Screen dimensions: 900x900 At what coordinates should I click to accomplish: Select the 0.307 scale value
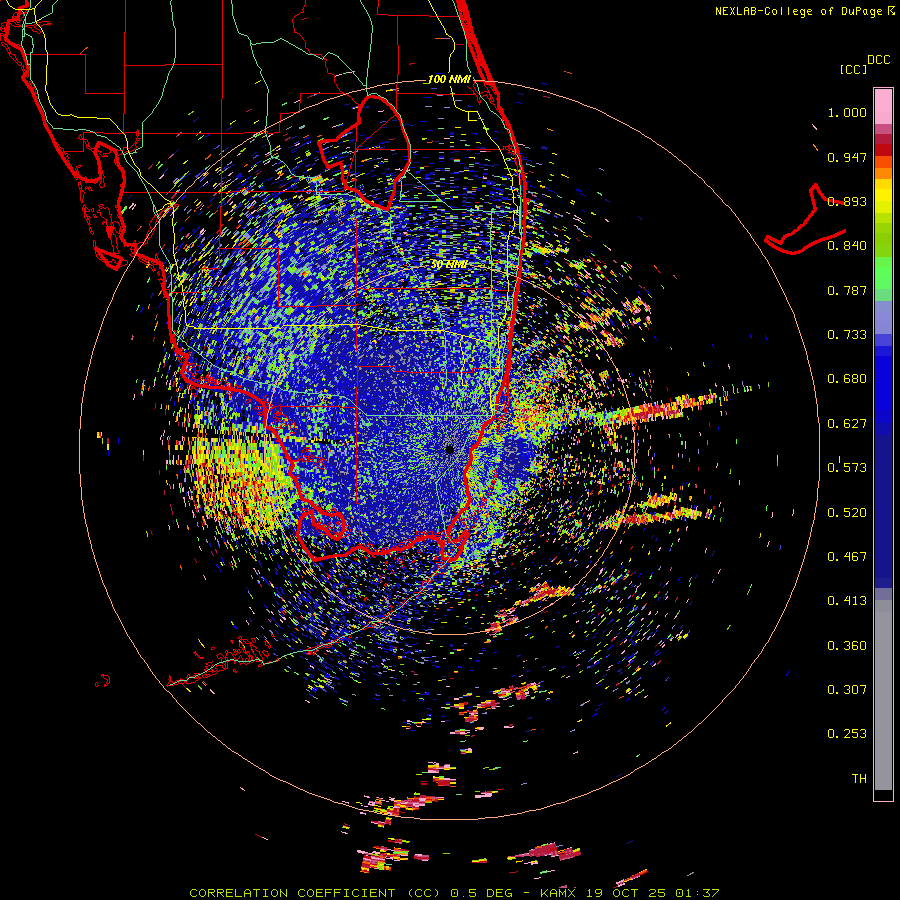coord(847,690)
